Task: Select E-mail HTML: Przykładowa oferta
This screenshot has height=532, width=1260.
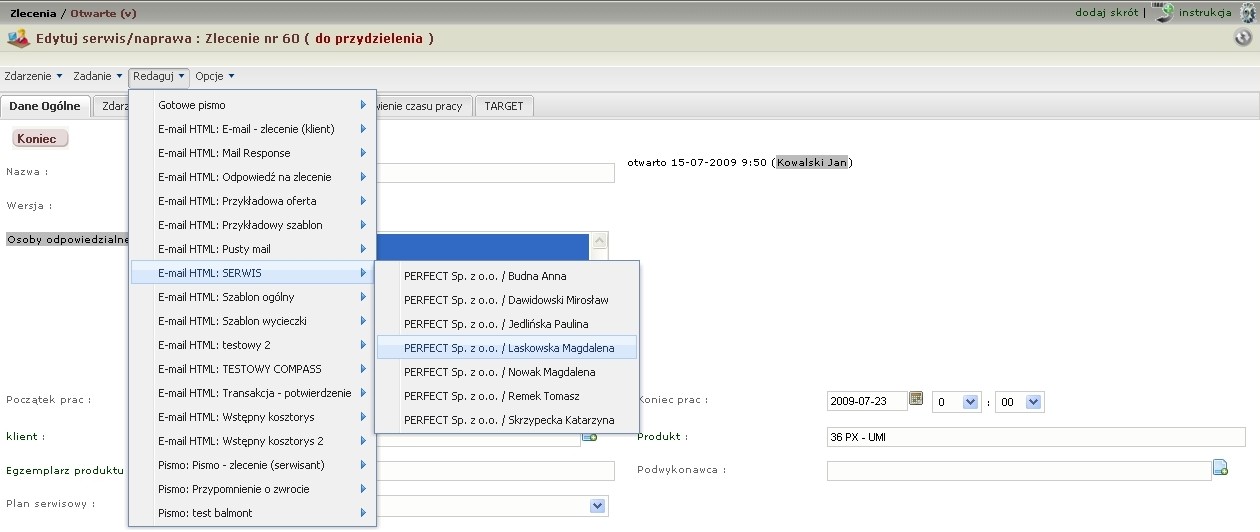Action: tap(253, 201)
